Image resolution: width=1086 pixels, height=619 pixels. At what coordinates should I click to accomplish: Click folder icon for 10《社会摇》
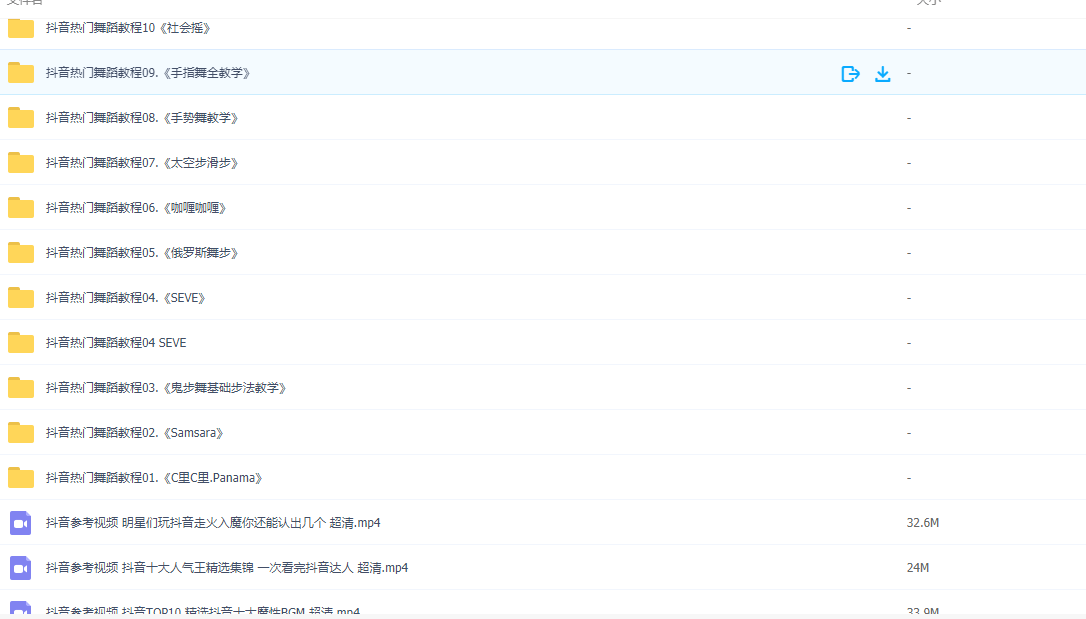21,28
